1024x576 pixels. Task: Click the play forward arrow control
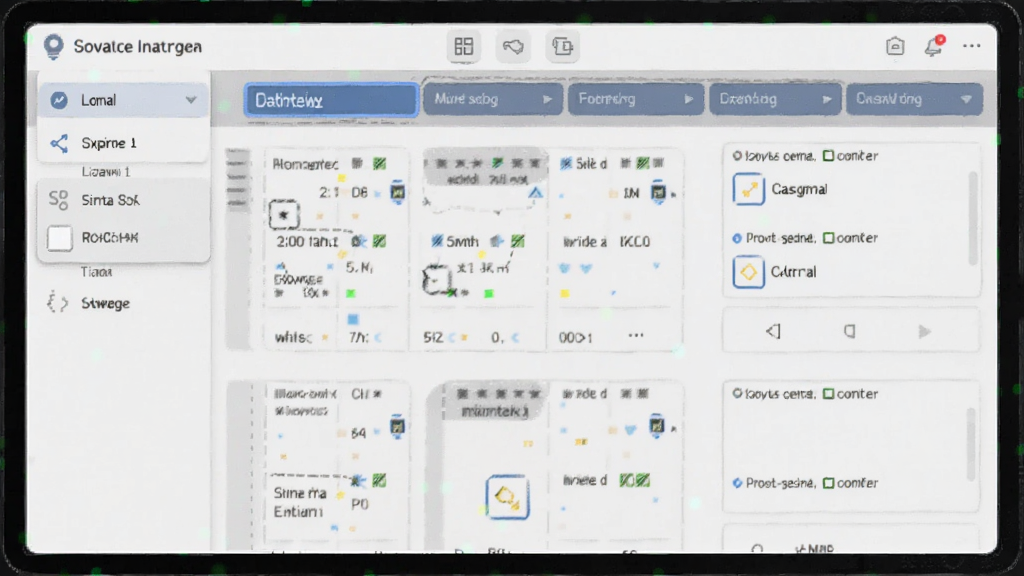pos(924,332)
